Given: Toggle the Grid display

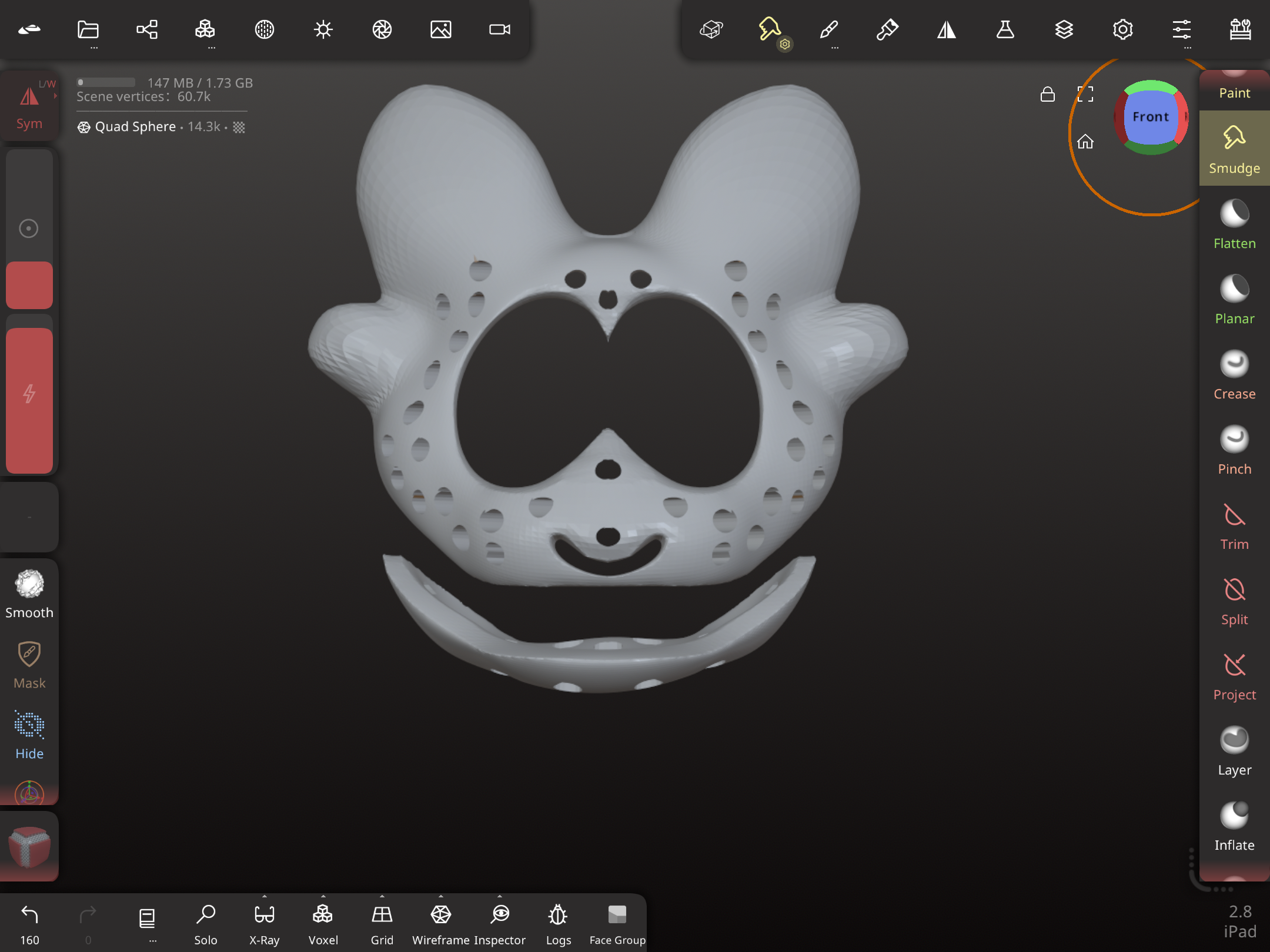Looking at the screenshot, I should pos(382,924).
